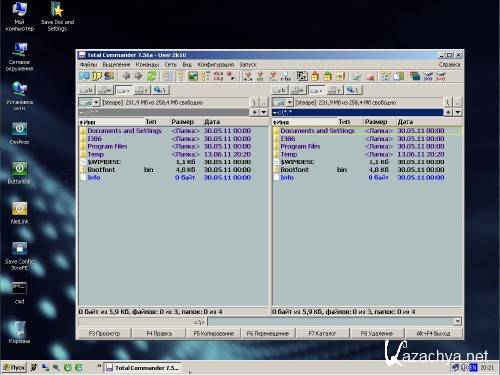The height and width of the screenshot is (375, 500).
Task: Open Мой компьютер desktop icon
Action: coord(20,16)
